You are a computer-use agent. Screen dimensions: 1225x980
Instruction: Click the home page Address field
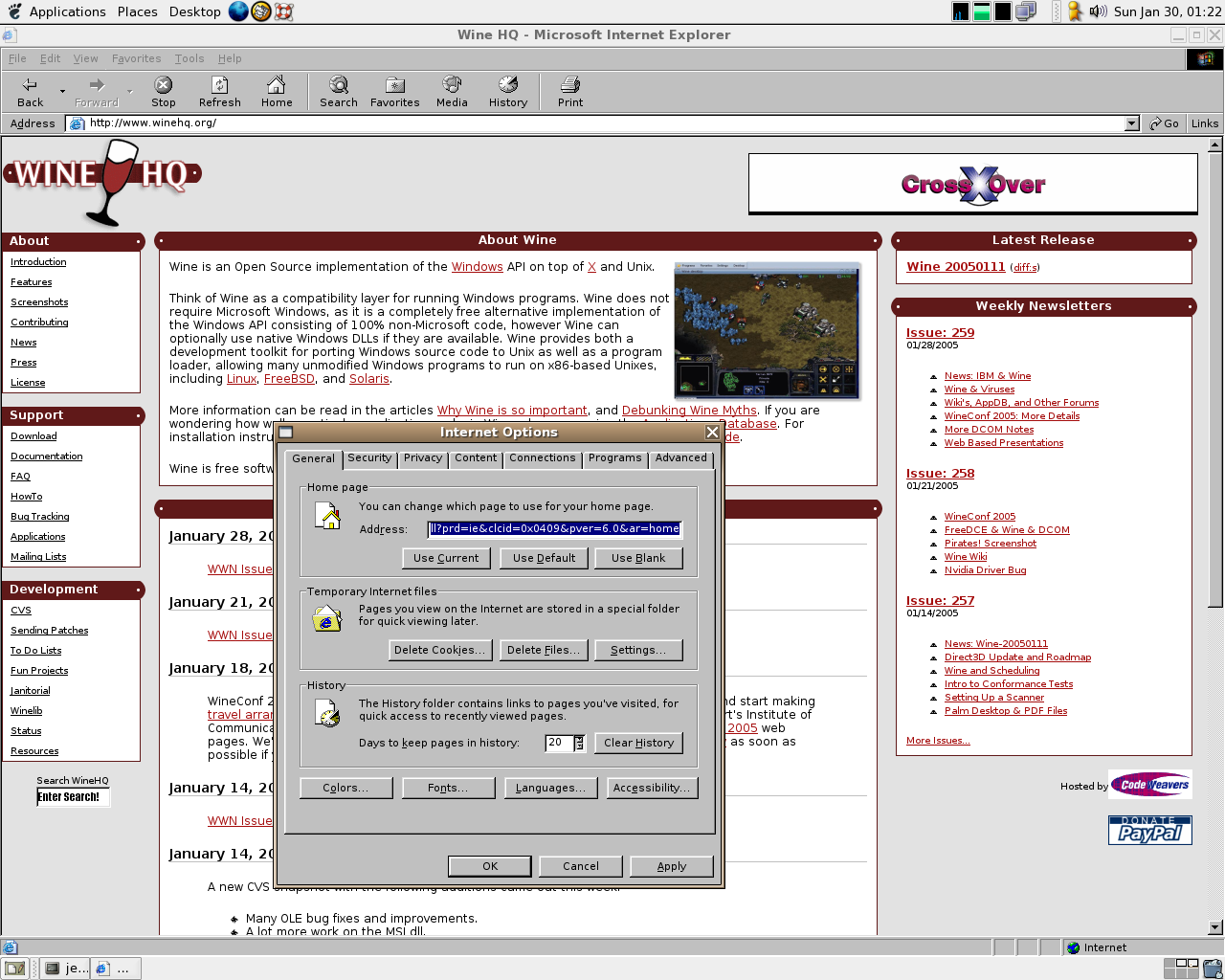point(555,528)
